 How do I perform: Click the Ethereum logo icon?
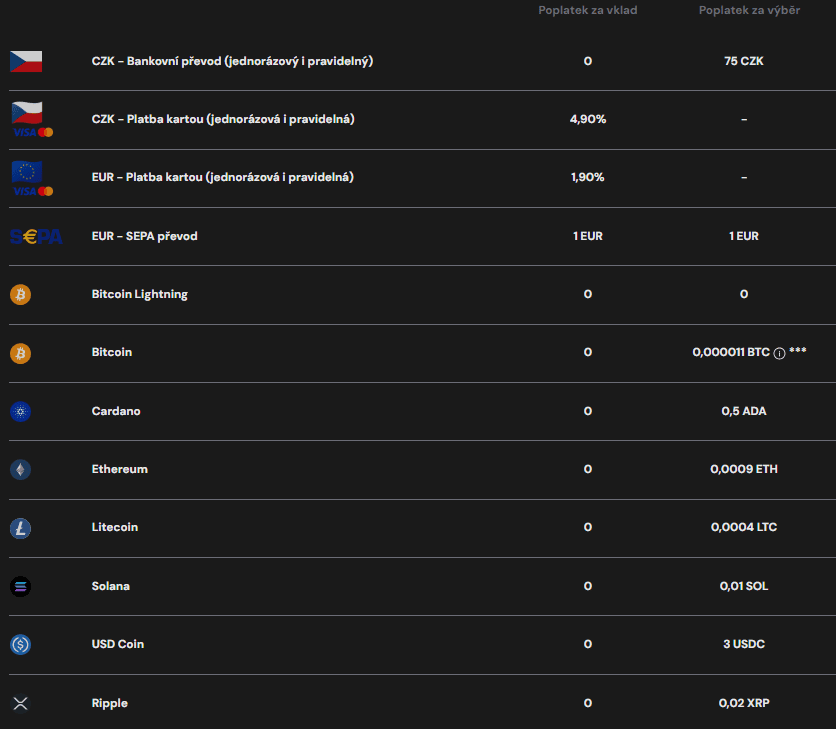[20, 469]
